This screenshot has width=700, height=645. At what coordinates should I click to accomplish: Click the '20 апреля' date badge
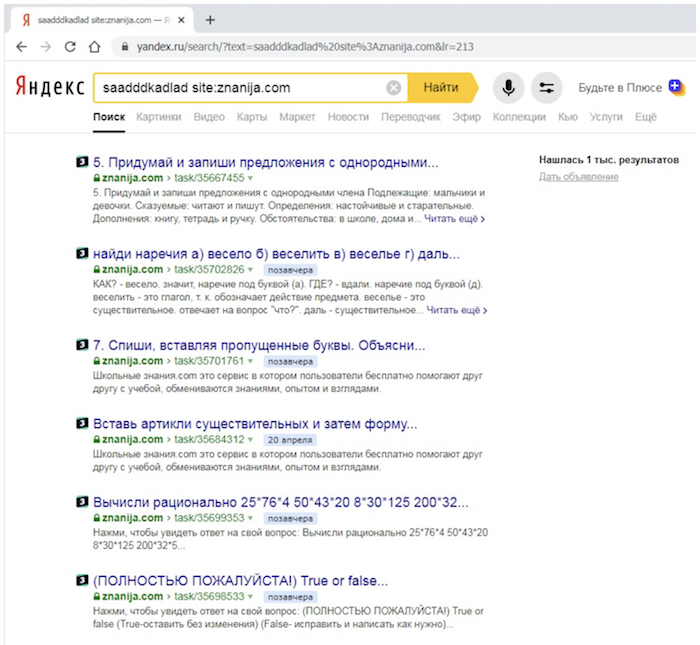click(290, 440)
